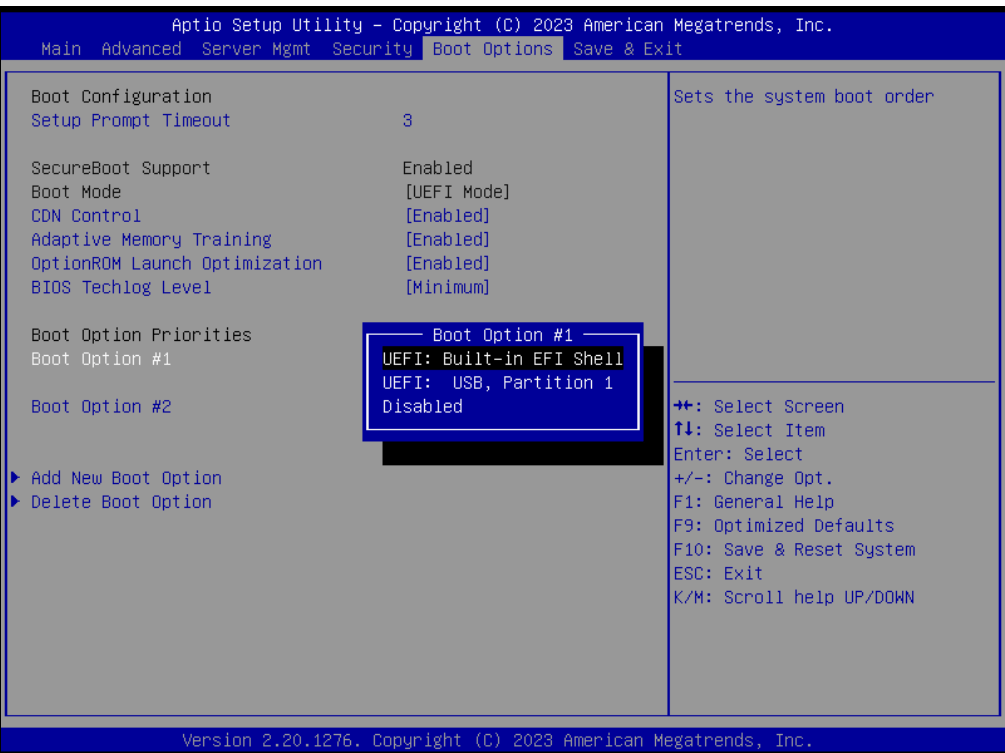
Task: Click the Boot Mode [UEFI Mode] value
Action: click(458, 192)
